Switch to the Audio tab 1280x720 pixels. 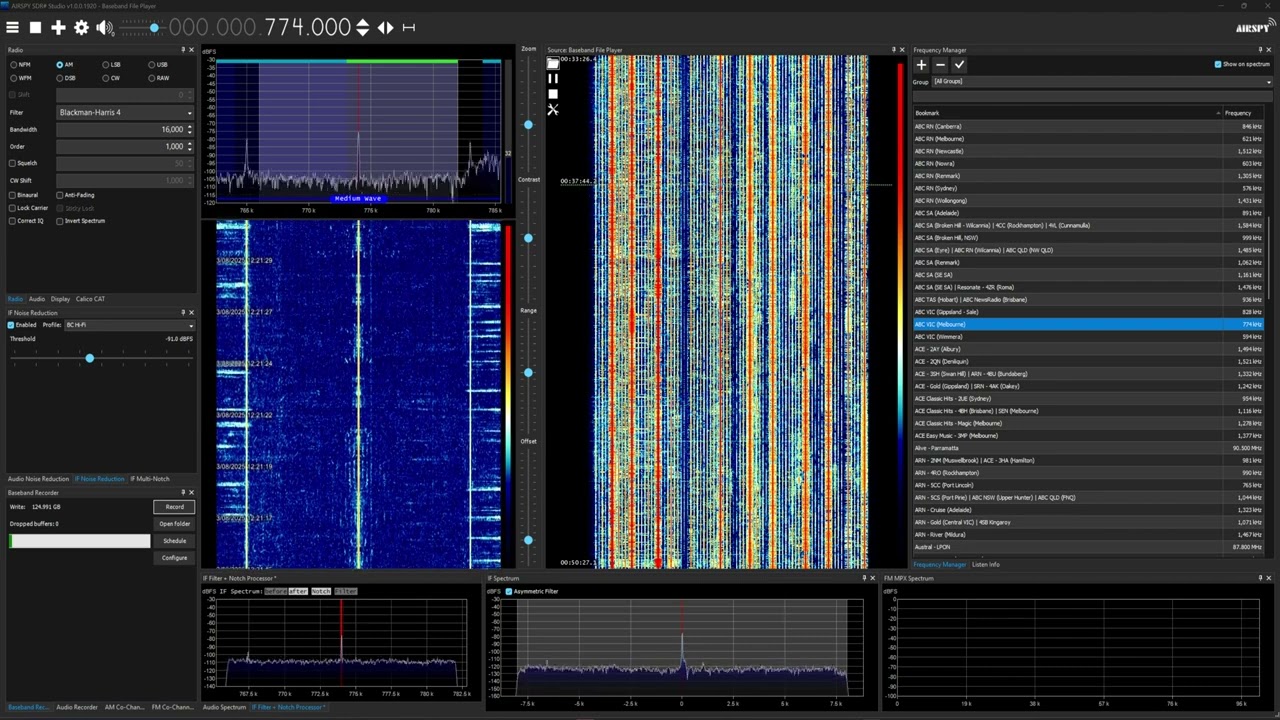point(37,299)
